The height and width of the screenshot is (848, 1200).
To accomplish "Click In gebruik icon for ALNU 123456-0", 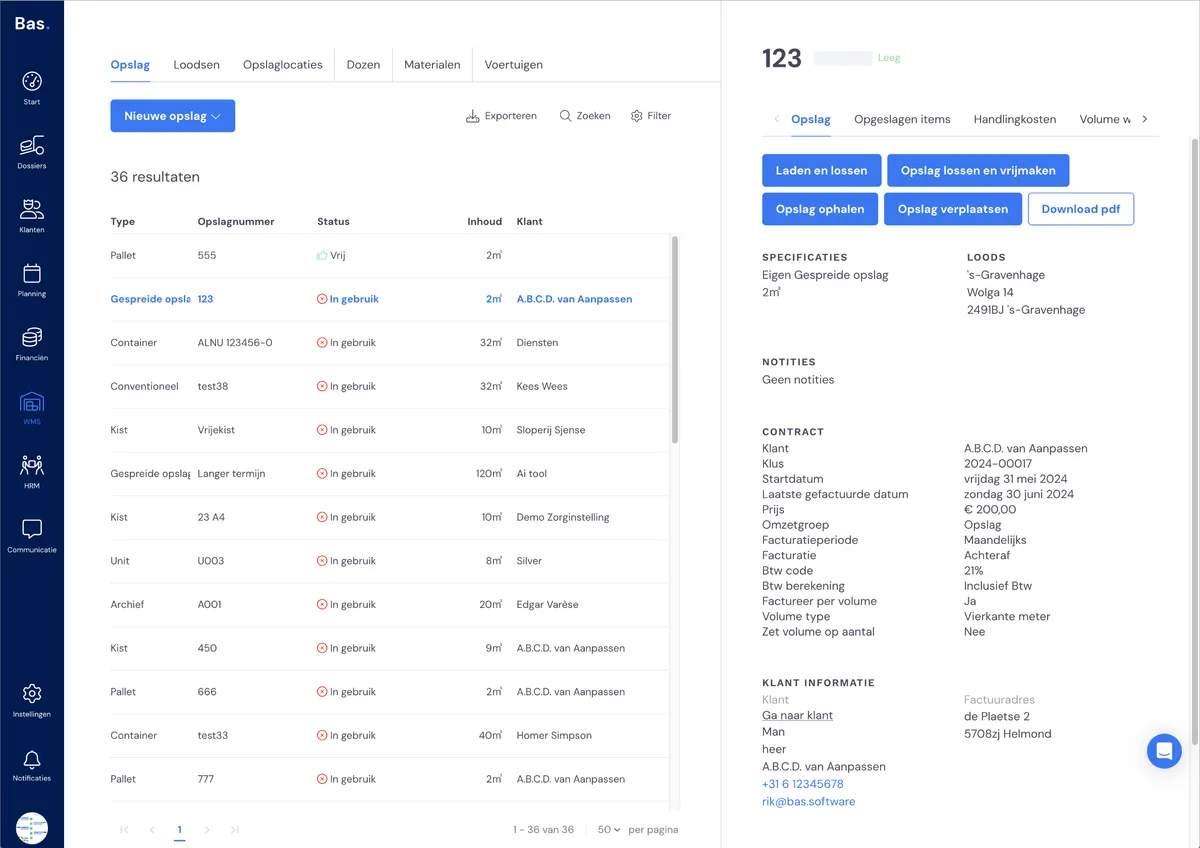I will pos(322,343).
